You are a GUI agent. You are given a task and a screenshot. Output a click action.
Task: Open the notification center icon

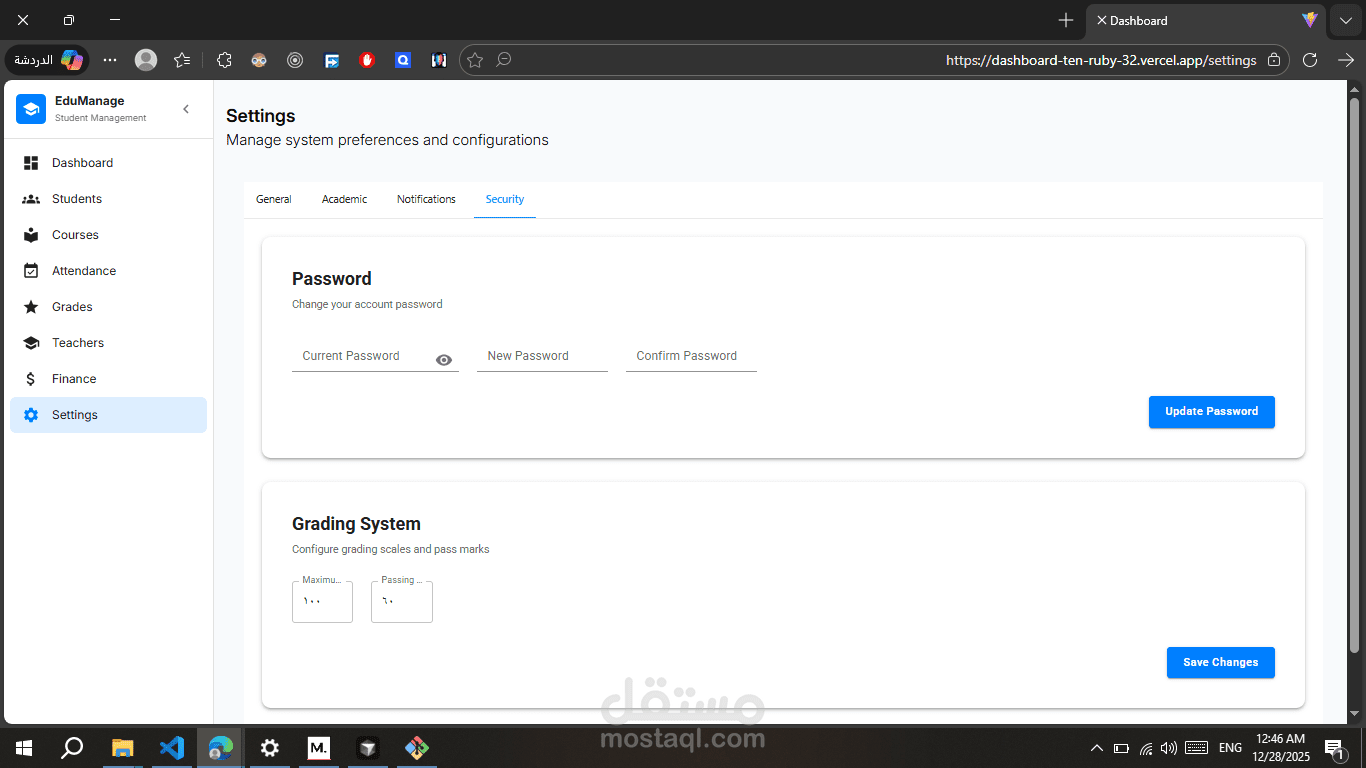[1334, 748]
